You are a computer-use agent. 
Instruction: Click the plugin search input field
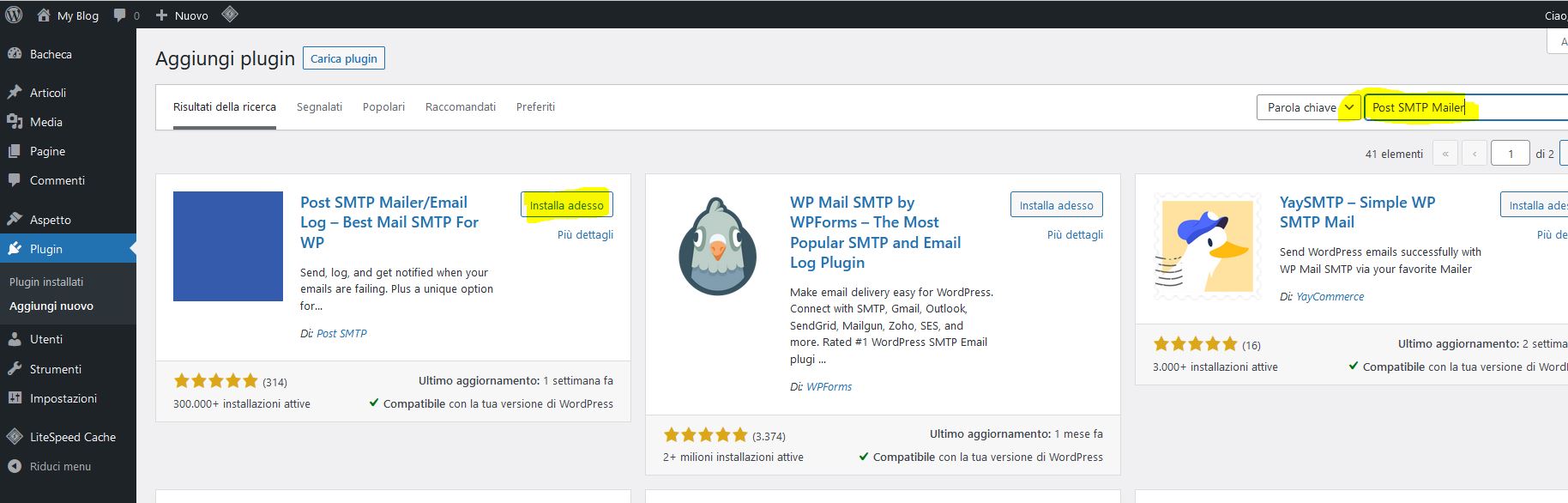pyautogui.click(x=1466, y=107)
